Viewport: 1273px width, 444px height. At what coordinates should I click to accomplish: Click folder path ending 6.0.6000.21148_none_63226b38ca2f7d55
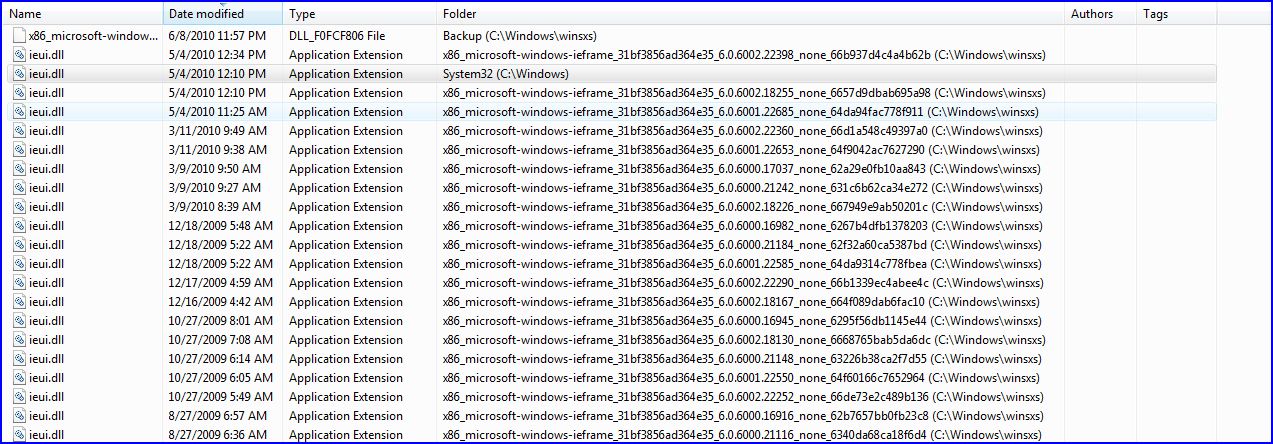pos(740,359)
